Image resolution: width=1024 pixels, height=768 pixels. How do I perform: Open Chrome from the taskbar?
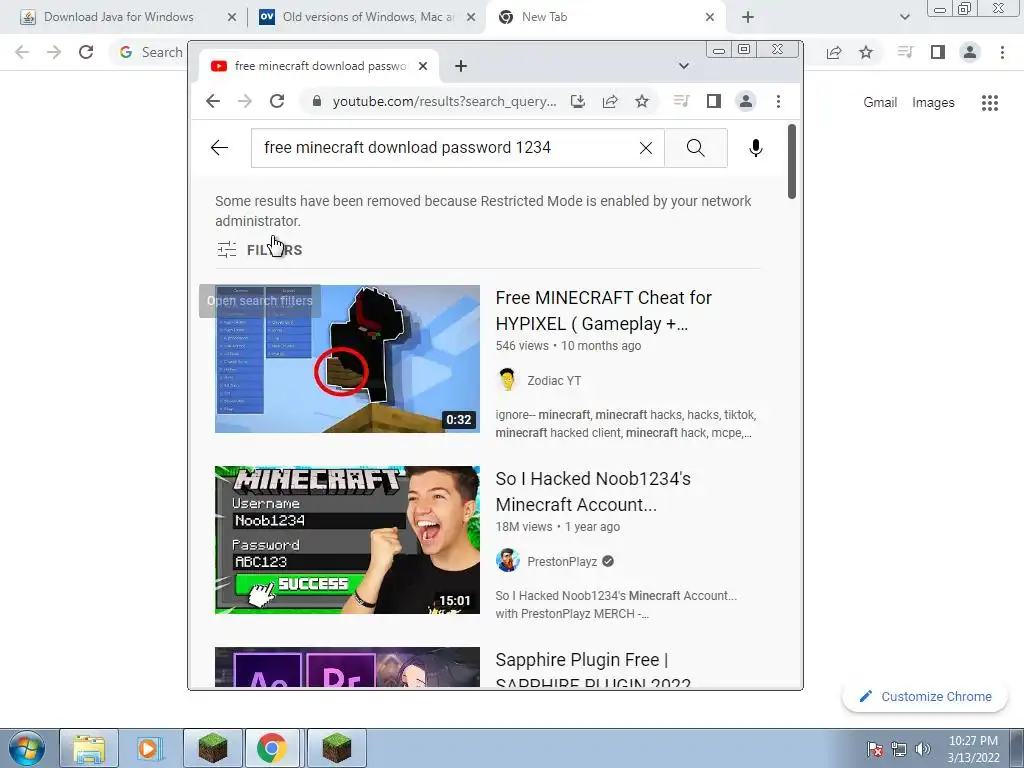272,748
